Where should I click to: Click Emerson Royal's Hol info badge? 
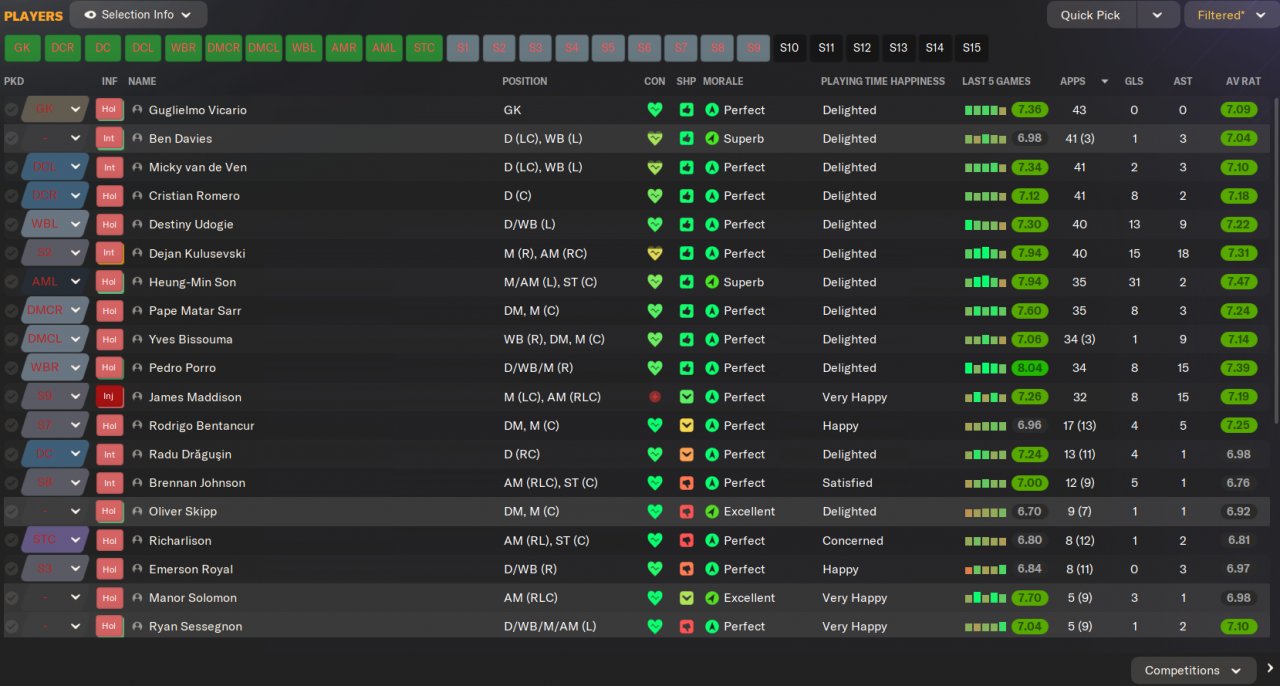[x=109, y=569]
